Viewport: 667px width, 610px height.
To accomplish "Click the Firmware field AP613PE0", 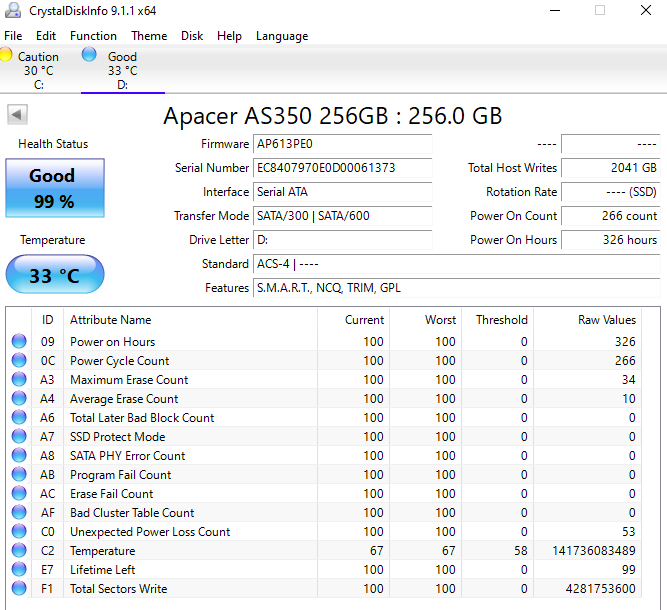I will point(342,144).
